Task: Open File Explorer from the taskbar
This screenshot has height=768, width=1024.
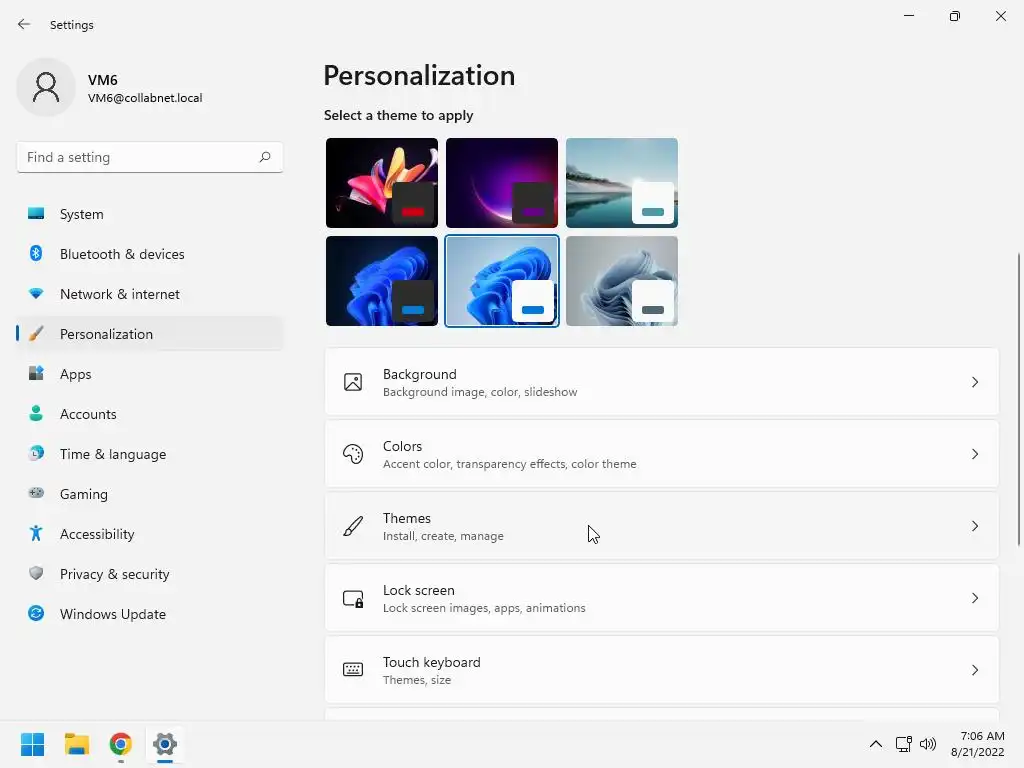Action: (x=76, y=744)
